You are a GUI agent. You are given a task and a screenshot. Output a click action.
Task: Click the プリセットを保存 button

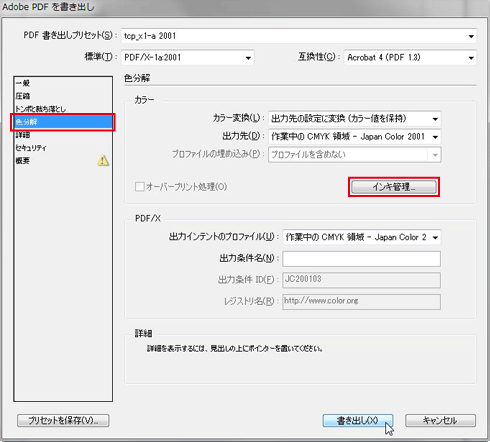[x=63, y=420]
